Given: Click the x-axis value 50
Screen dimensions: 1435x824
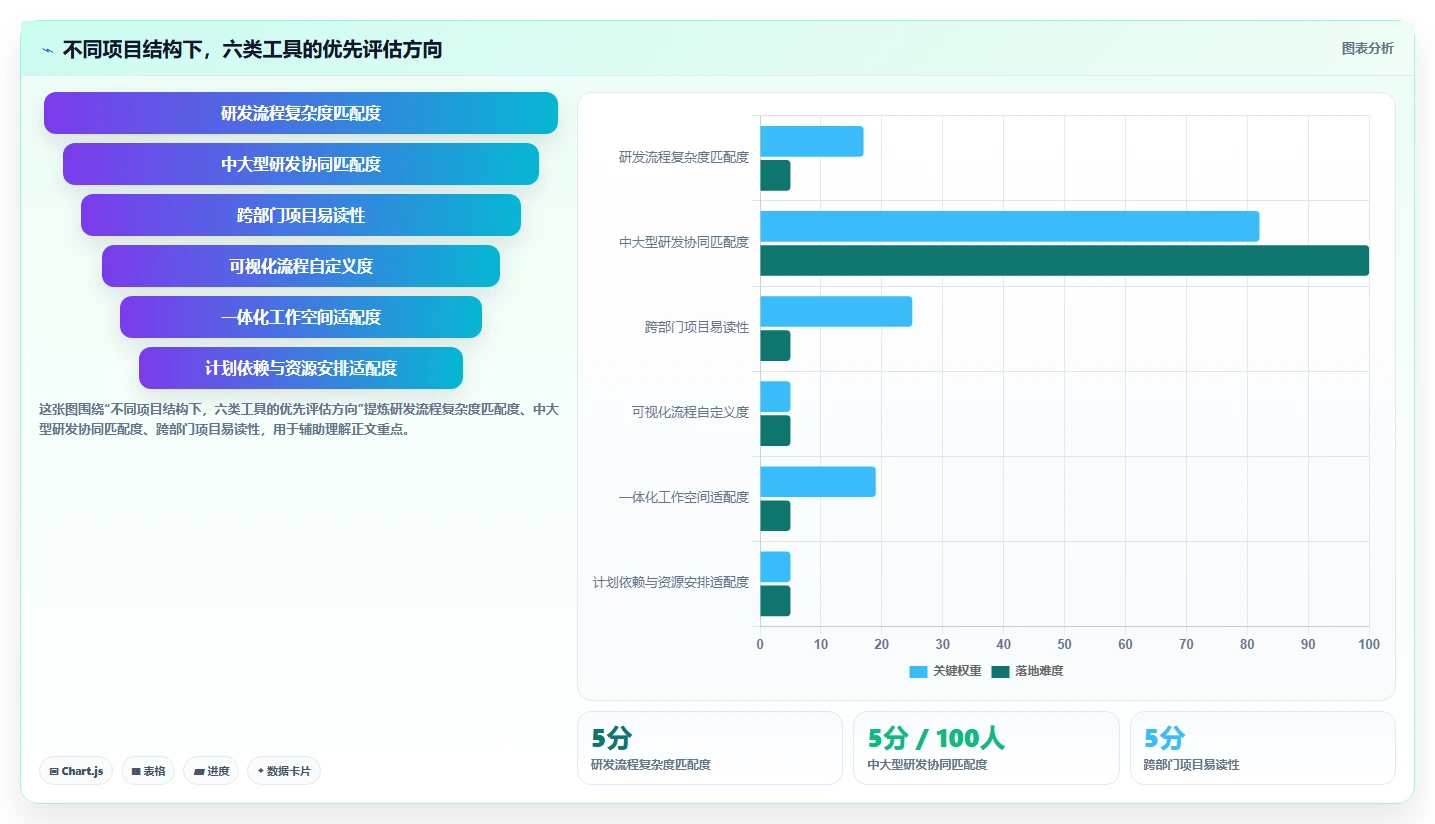Looking at the screenshot, I should pyautogui.click(x=1064, y=644).
